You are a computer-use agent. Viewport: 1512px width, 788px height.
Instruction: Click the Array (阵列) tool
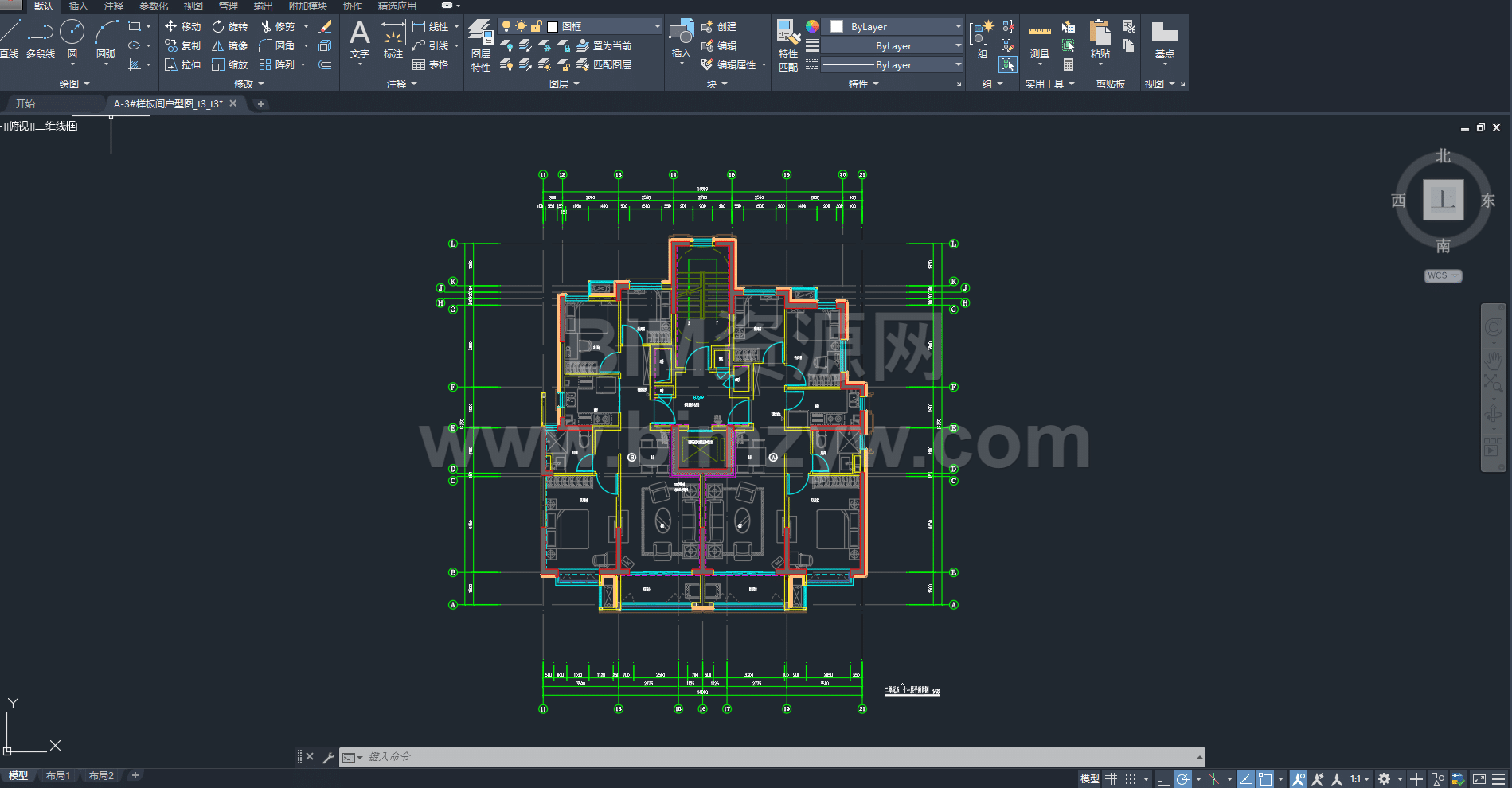pyautogui.click(x=276, y=64)
